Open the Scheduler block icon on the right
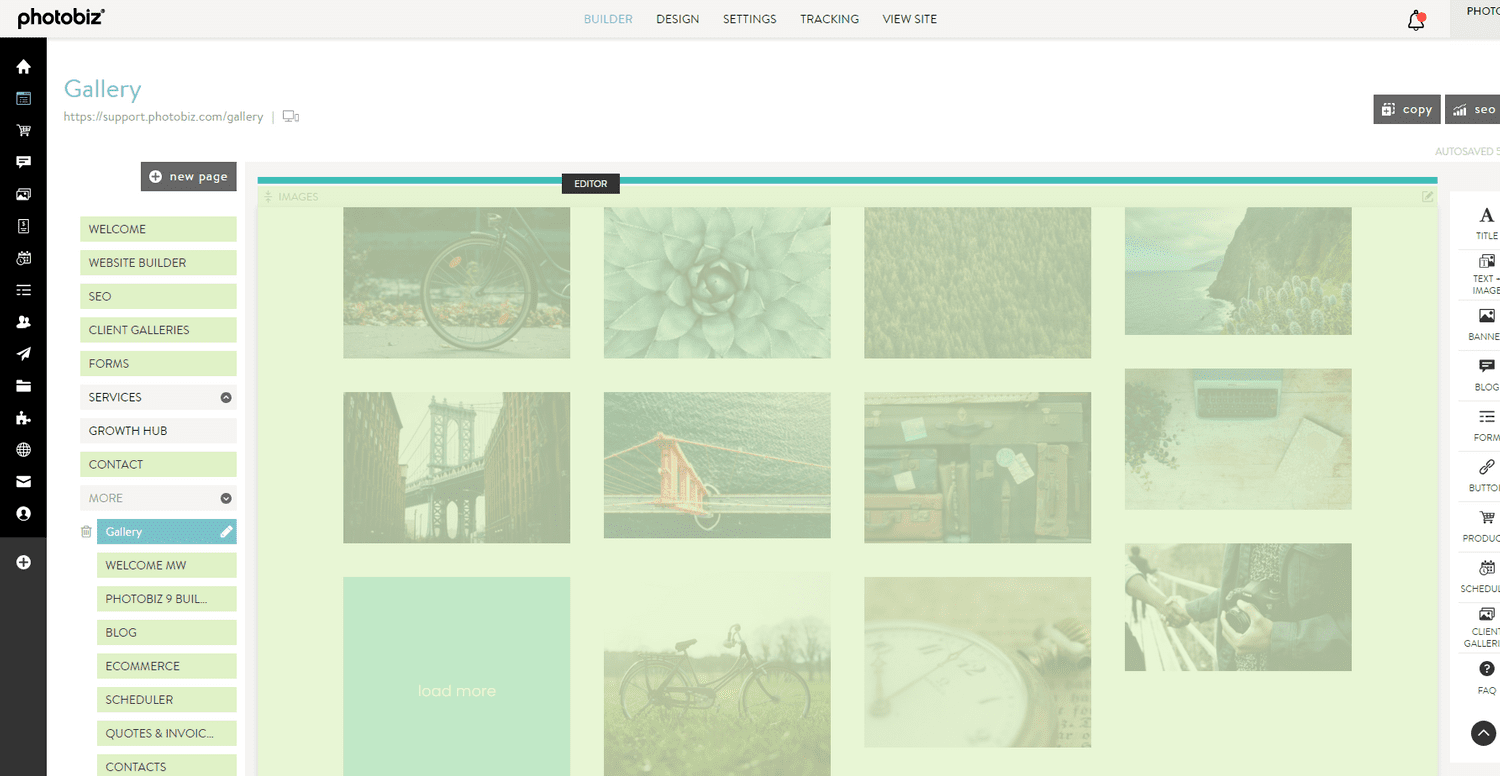The height and width of the screenshot is (776, 1500). click(1485, 568)
